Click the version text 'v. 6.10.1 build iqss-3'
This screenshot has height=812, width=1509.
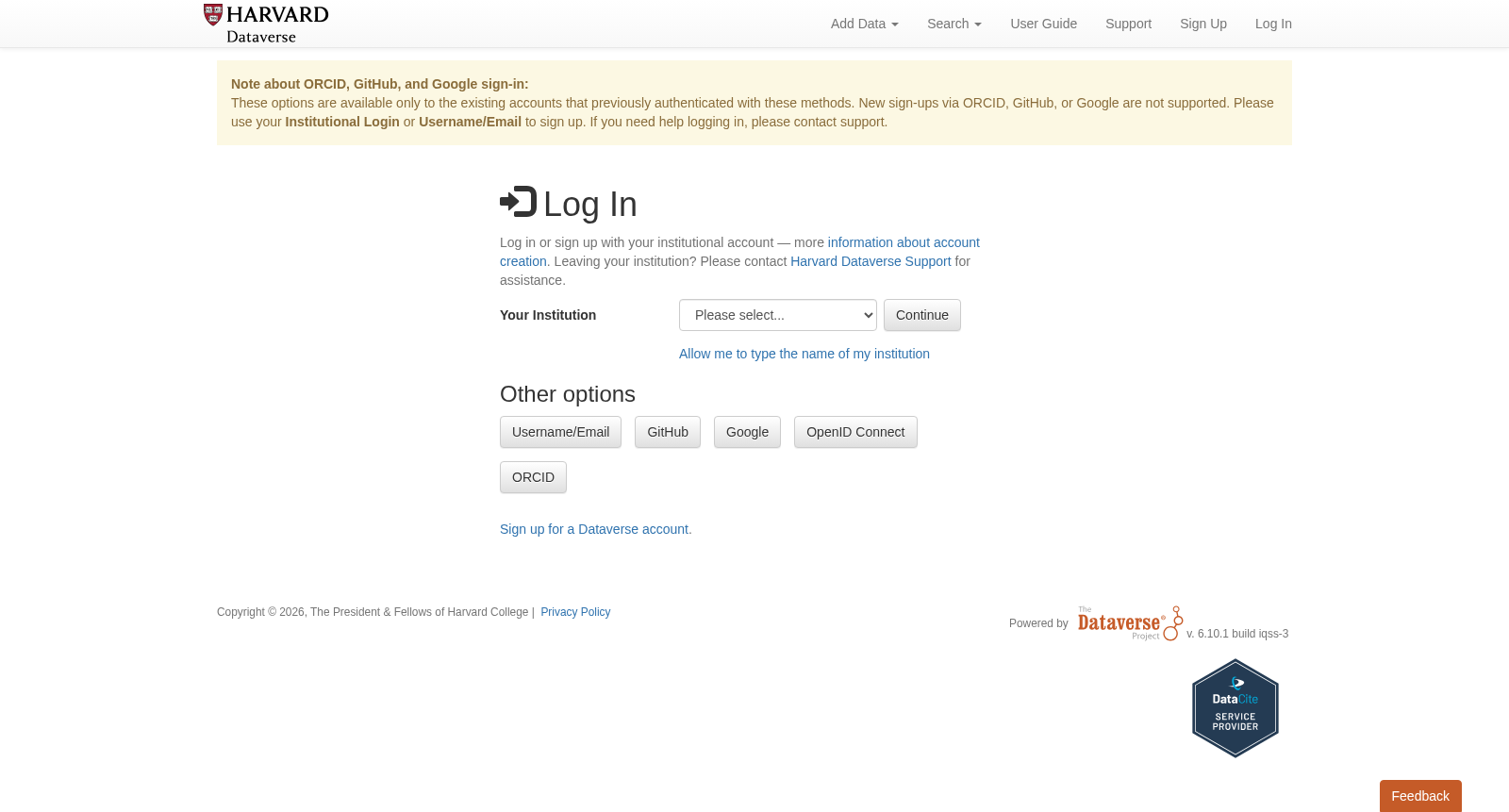tap(1237, 634)
